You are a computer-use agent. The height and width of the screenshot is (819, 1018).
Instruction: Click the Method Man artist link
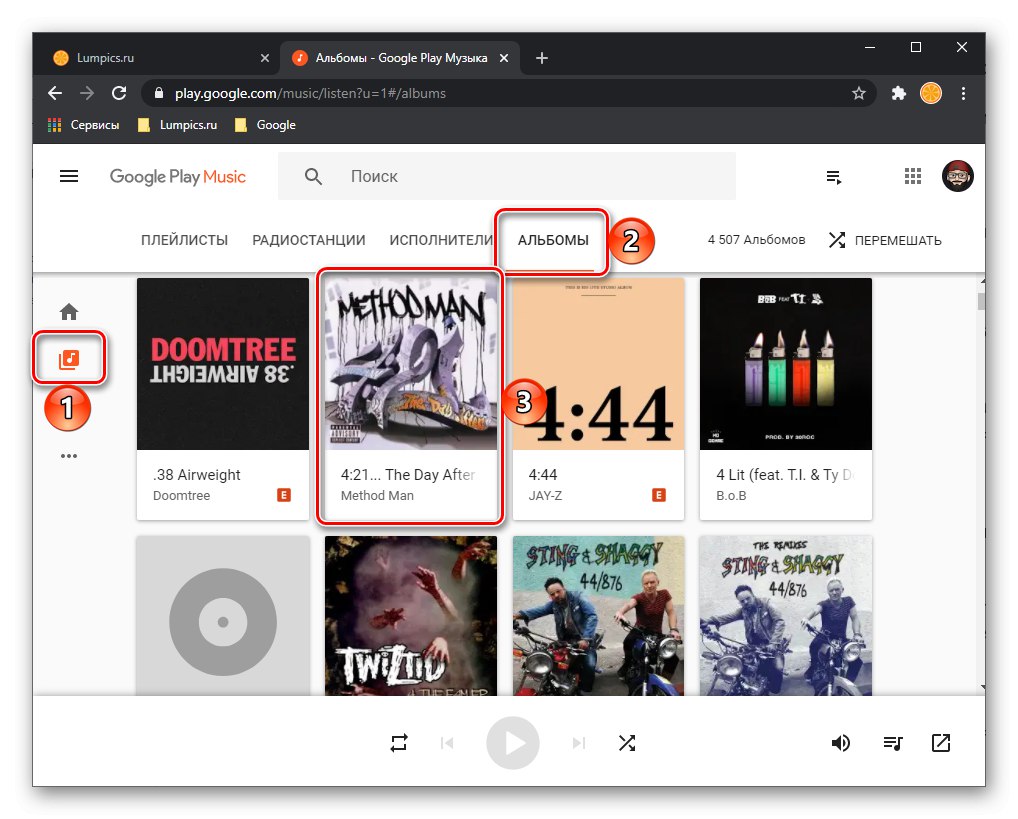377,496
